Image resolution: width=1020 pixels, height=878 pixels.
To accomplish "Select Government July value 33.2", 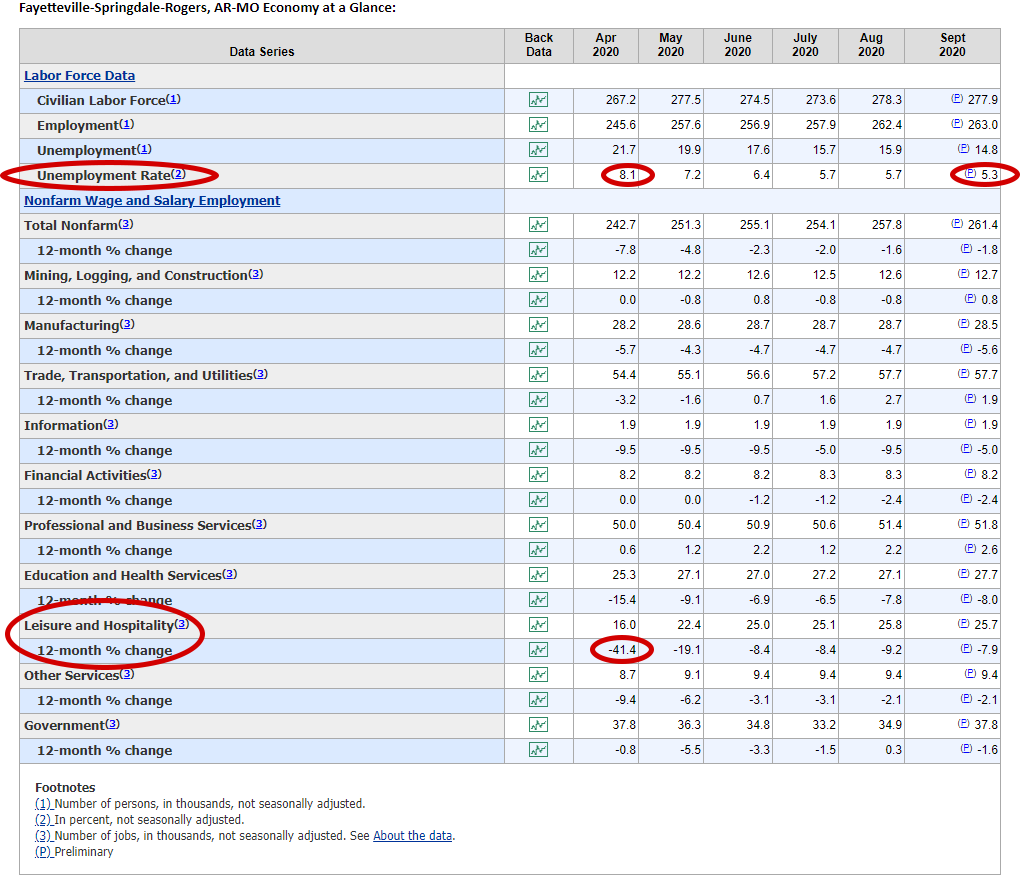I will coord(823,725).
